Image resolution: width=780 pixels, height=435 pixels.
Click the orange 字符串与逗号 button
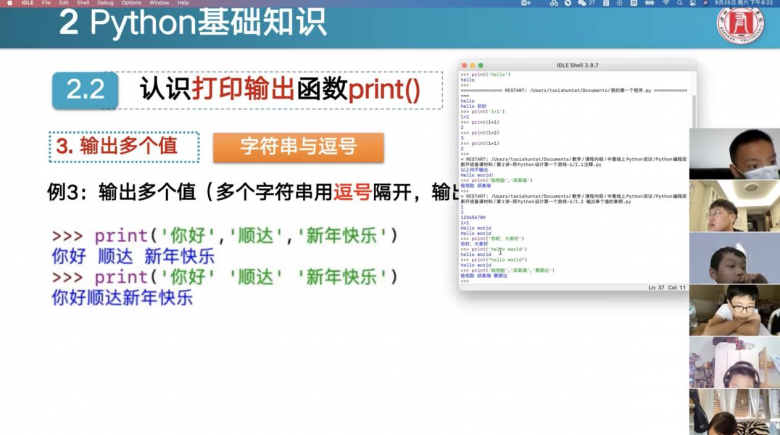pyautogui.click(x=298, y=147)
